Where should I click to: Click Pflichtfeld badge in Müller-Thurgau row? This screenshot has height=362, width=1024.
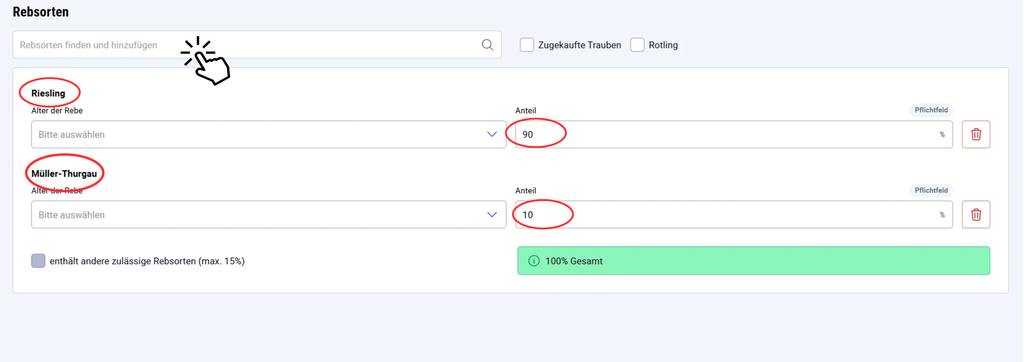point(931,190)
